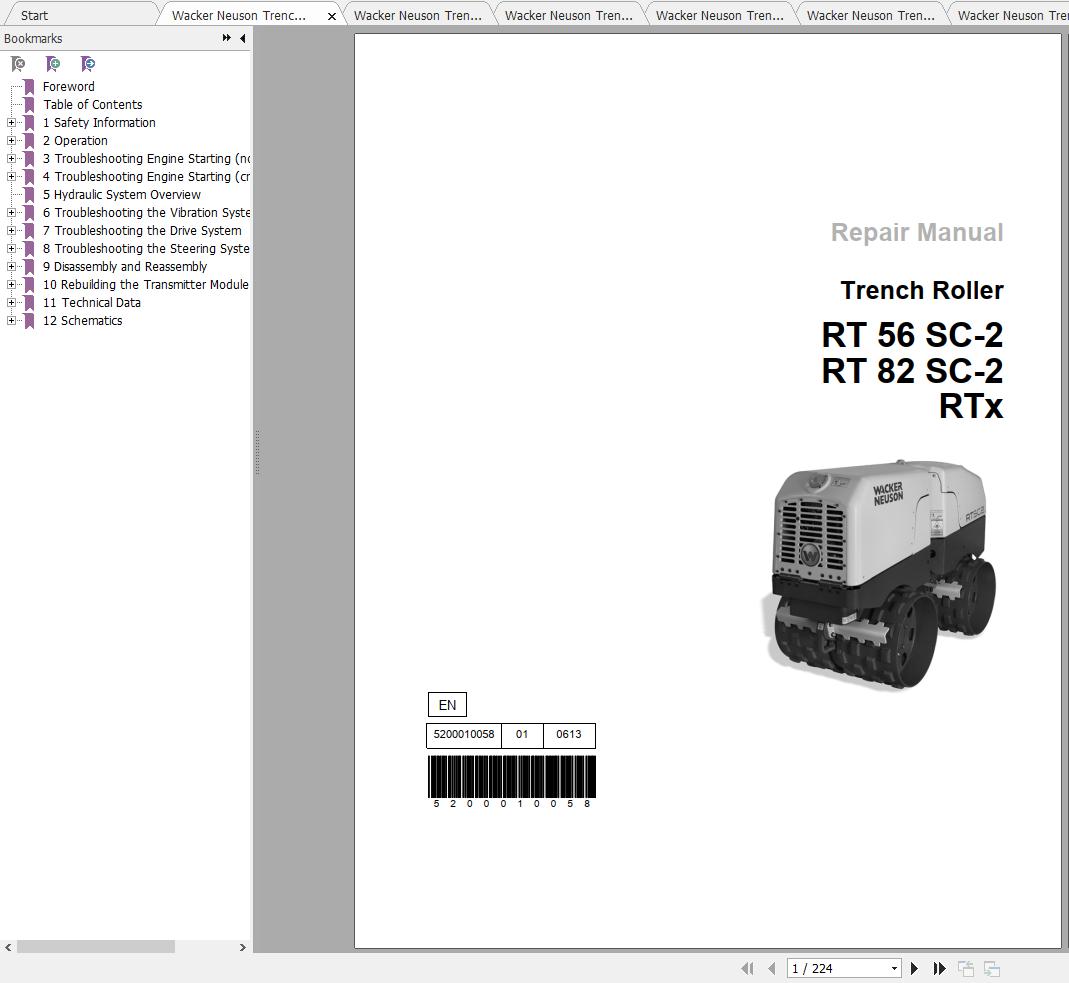Open the Table of Contents bookmark
Screen dimensions: 1069x983
point(93,104)
